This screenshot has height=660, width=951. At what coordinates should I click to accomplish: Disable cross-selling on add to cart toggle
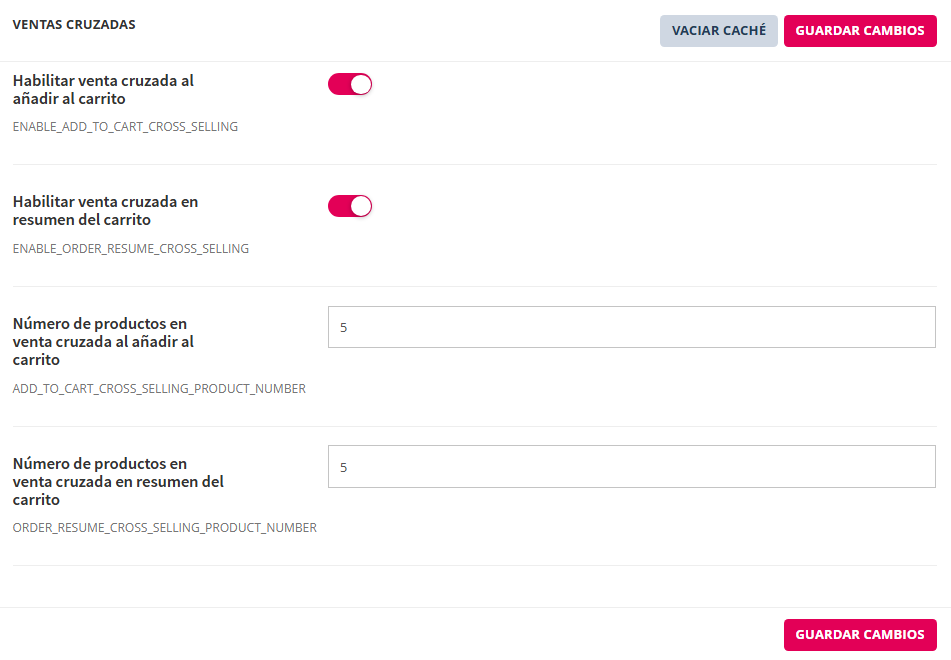(x=350, y=85)
